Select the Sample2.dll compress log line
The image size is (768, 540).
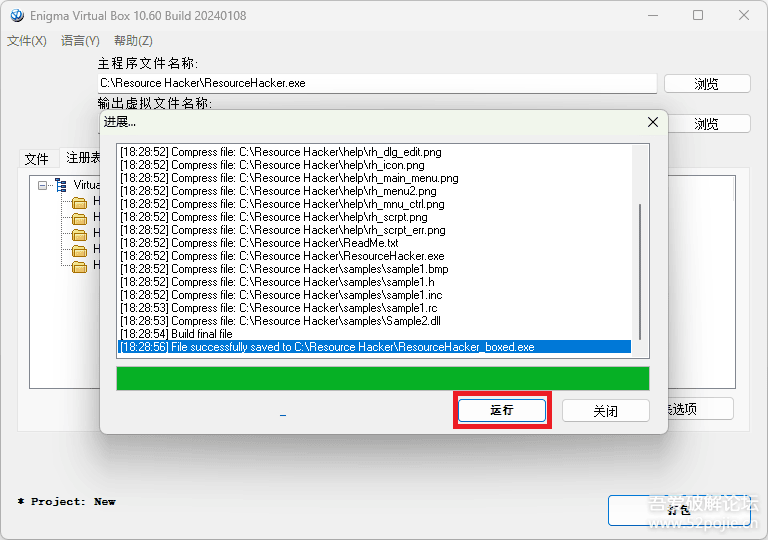375,321
